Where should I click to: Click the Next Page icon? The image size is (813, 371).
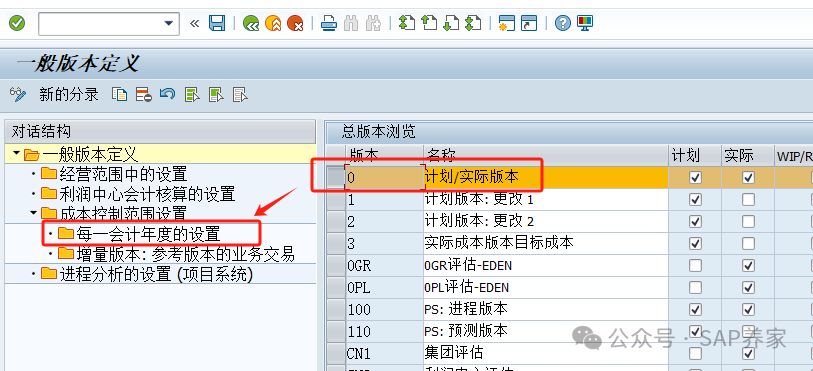(x=451, y=23)
